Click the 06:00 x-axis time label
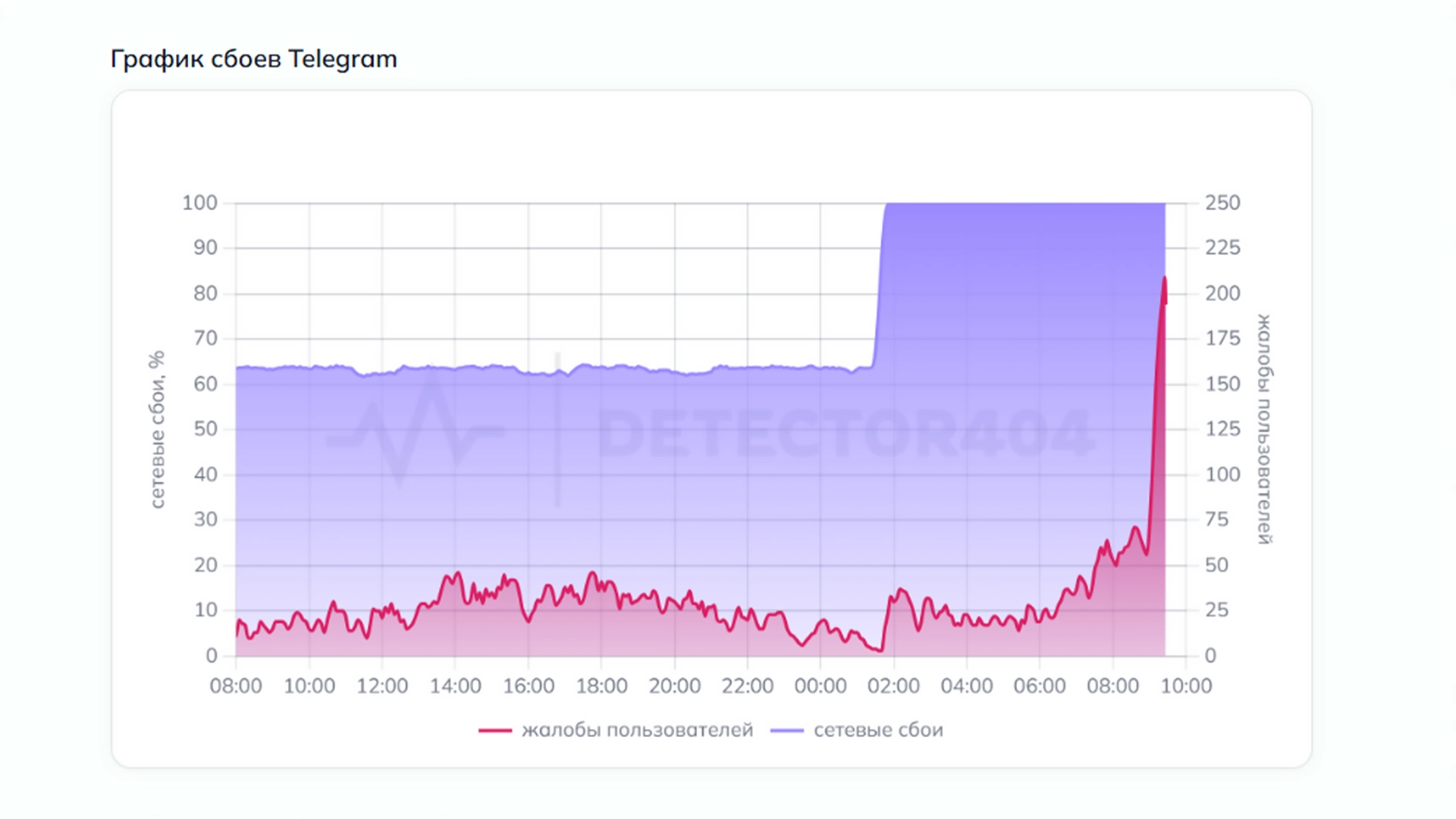The height and width of the screenshot is (819, 1456). click(1040, 686)
